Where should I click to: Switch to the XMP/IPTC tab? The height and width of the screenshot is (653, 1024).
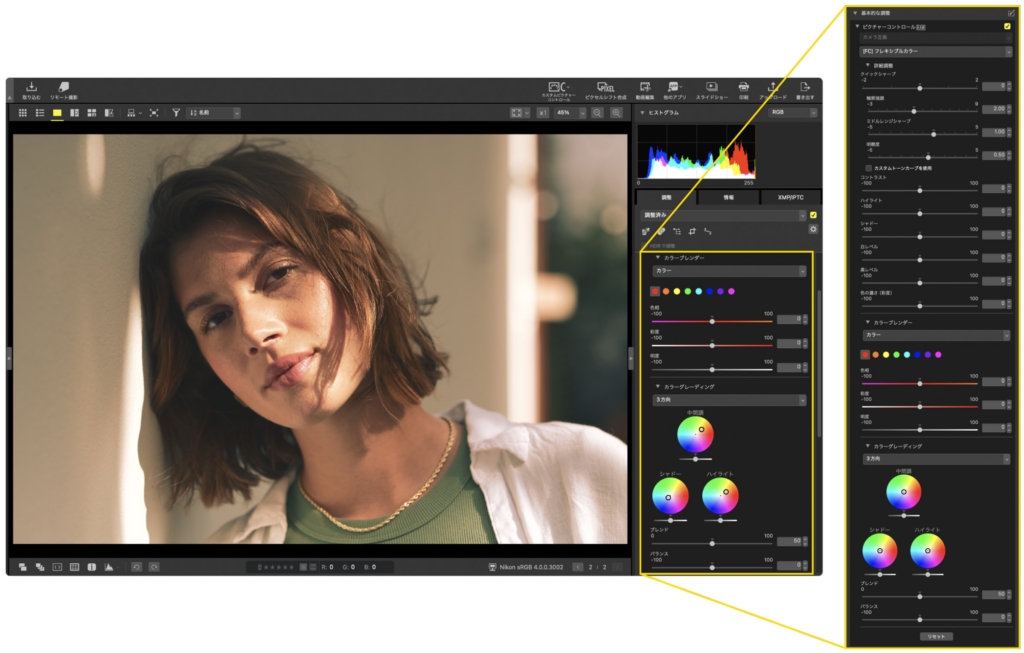(x=790, y=197)
